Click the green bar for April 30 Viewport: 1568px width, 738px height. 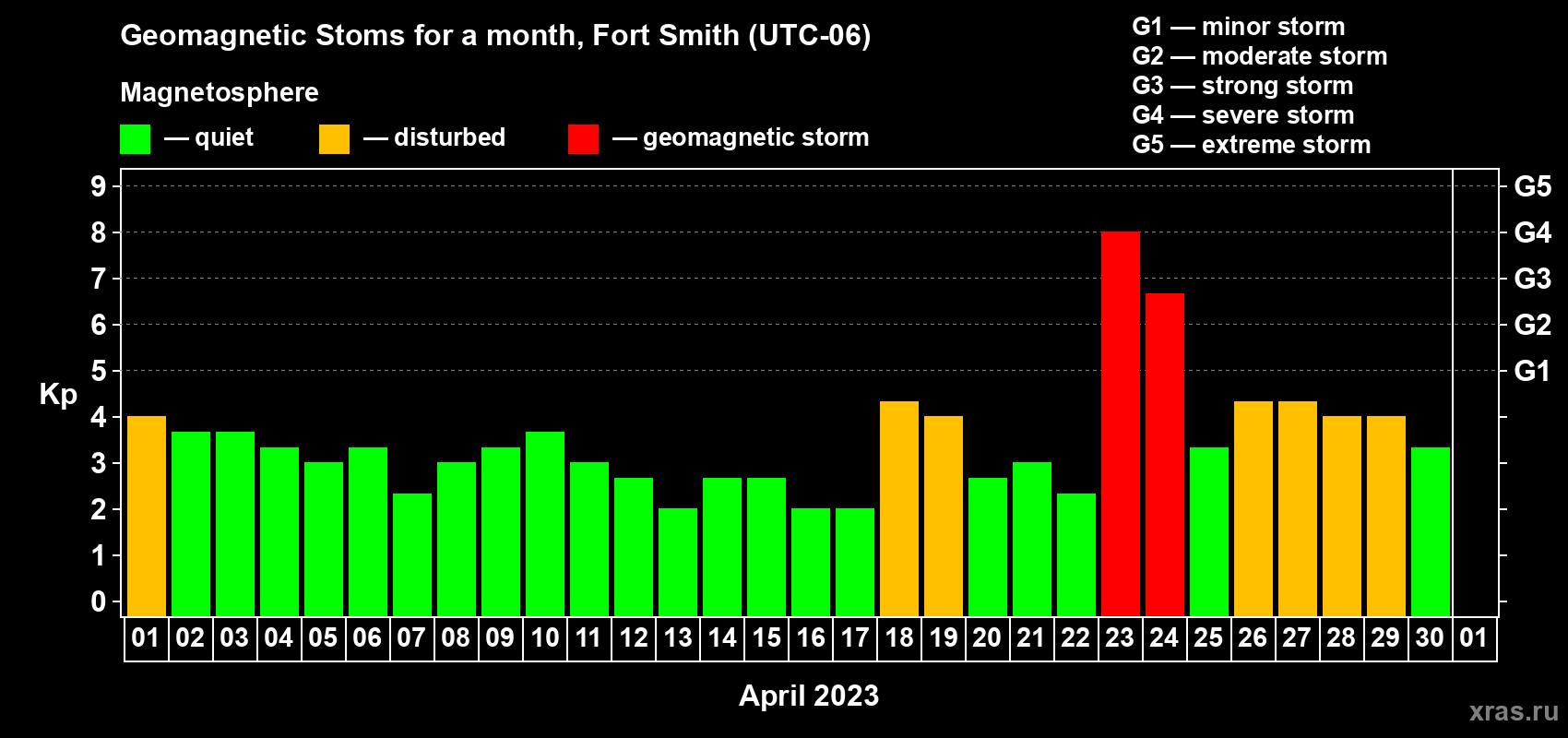click(1431, 532)
